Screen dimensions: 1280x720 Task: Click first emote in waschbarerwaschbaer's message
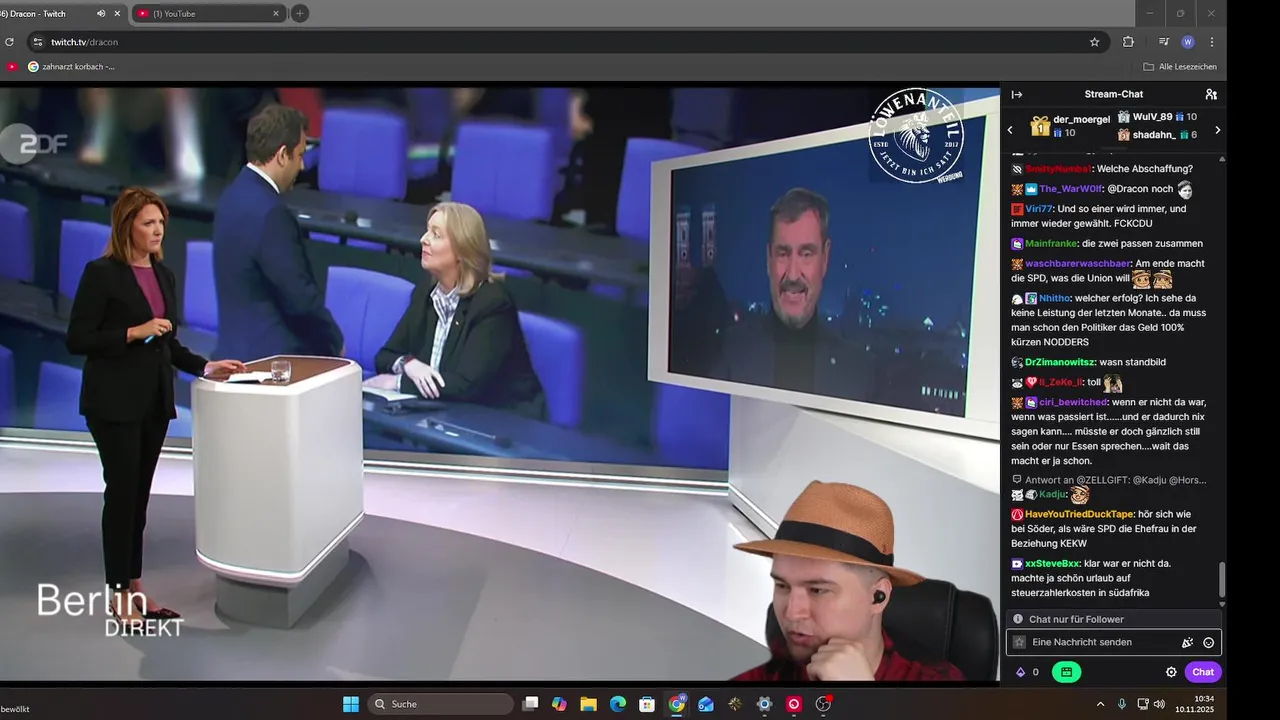click(1141, 279)
